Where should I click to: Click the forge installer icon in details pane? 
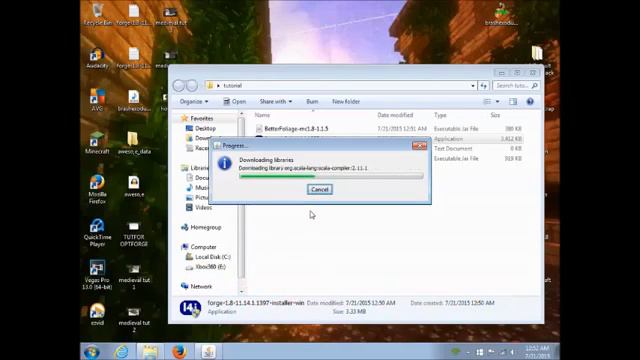(190, 308)
